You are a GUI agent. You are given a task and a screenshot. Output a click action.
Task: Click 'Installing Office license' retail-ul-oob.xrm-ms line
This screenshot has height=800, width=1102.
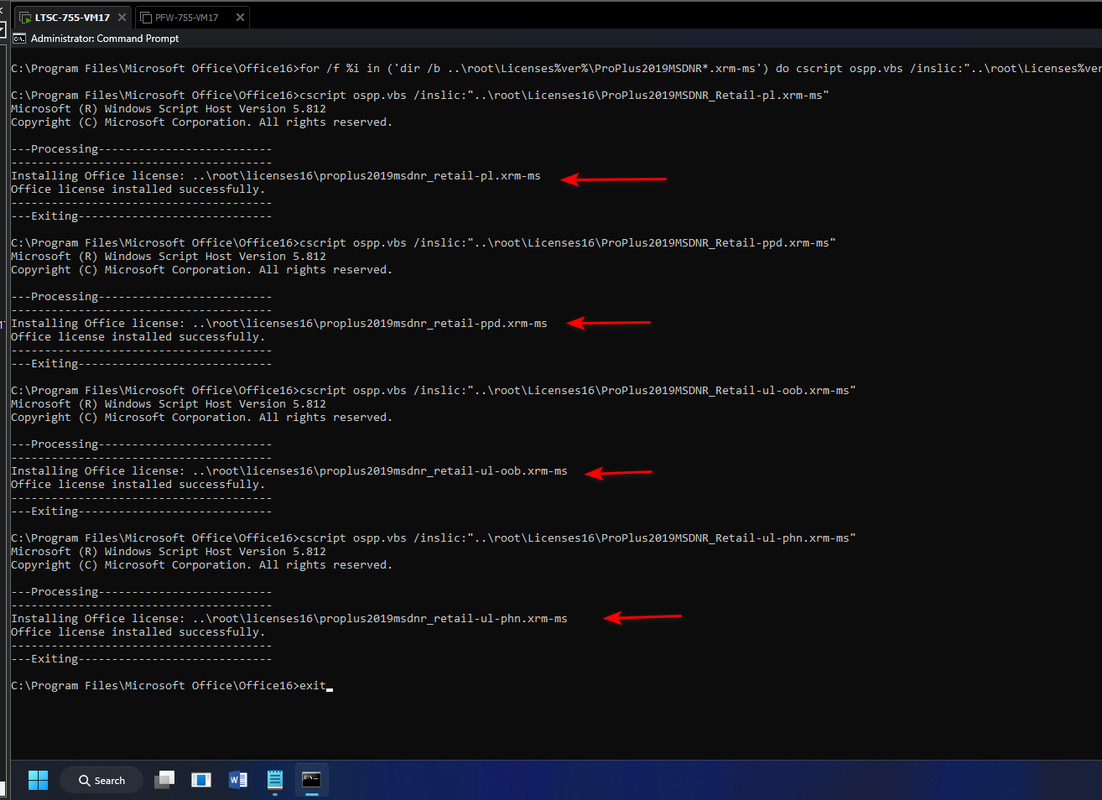click(x=289, y=471)
